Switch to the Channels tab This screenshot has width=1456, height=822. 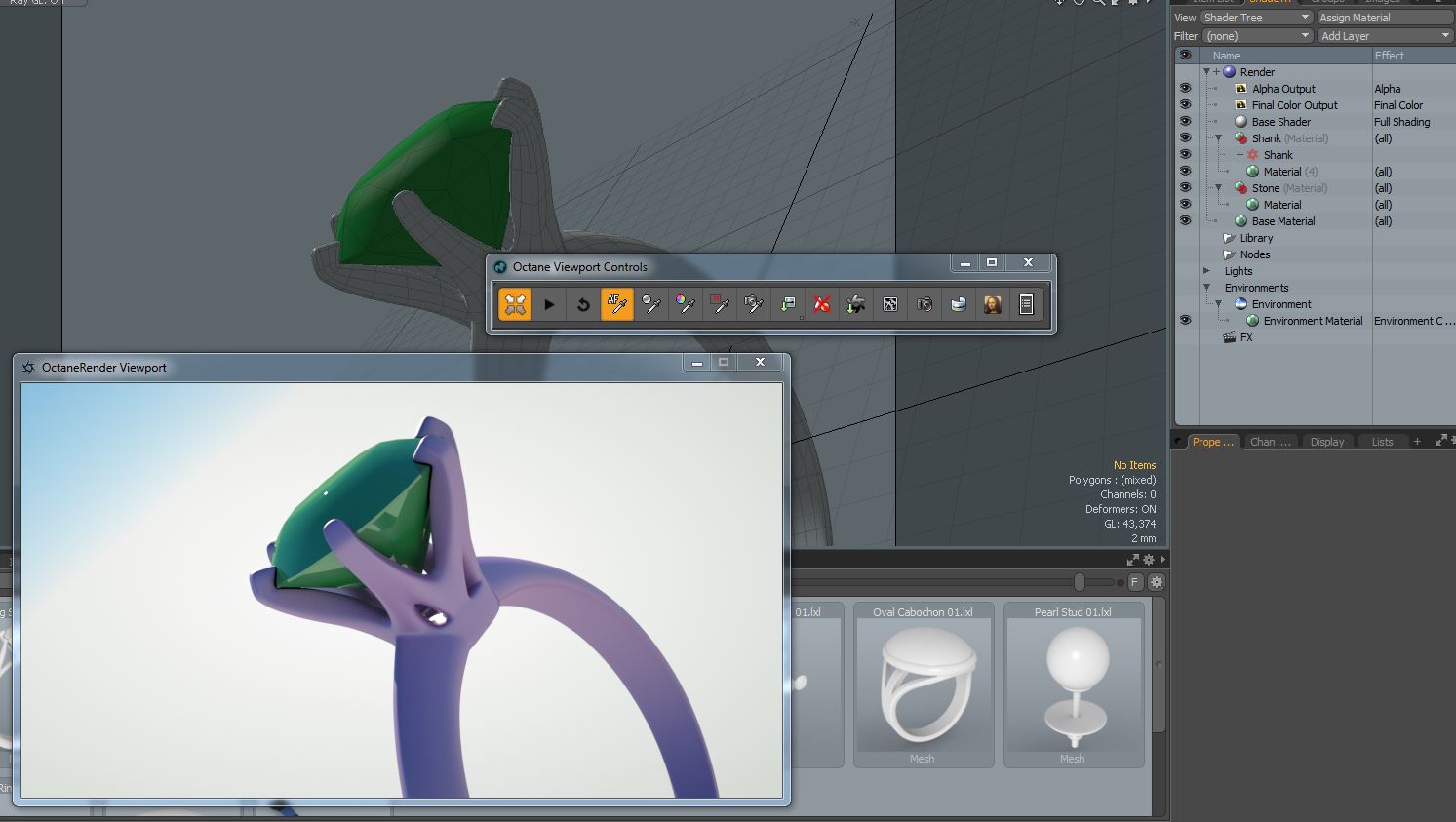coord(1271,442)
